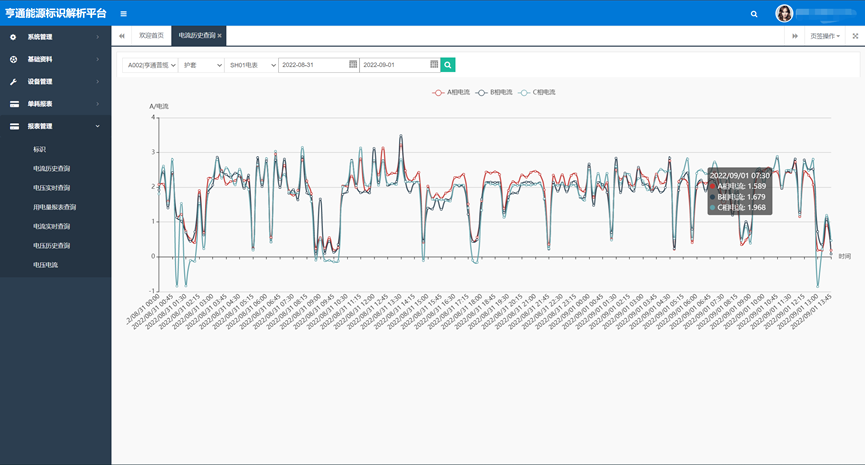Click the green search query button
Screen dimensions: 865x465
(448, 64)
